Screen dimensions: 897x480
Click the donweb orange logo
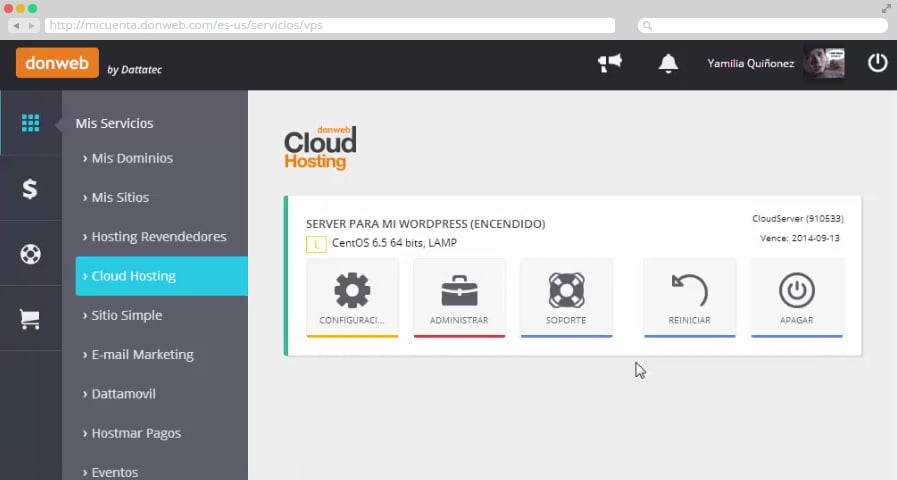(57, 62)
